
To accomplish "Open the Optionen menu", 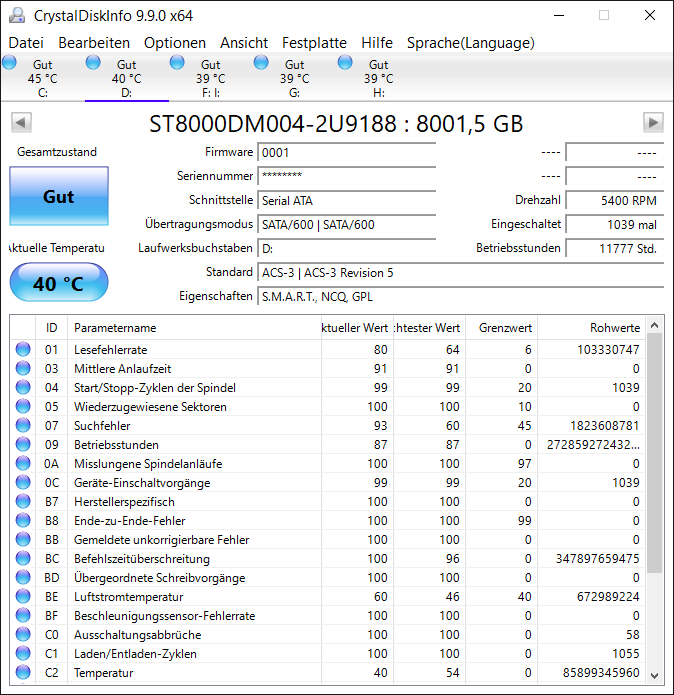I will 175,43.
